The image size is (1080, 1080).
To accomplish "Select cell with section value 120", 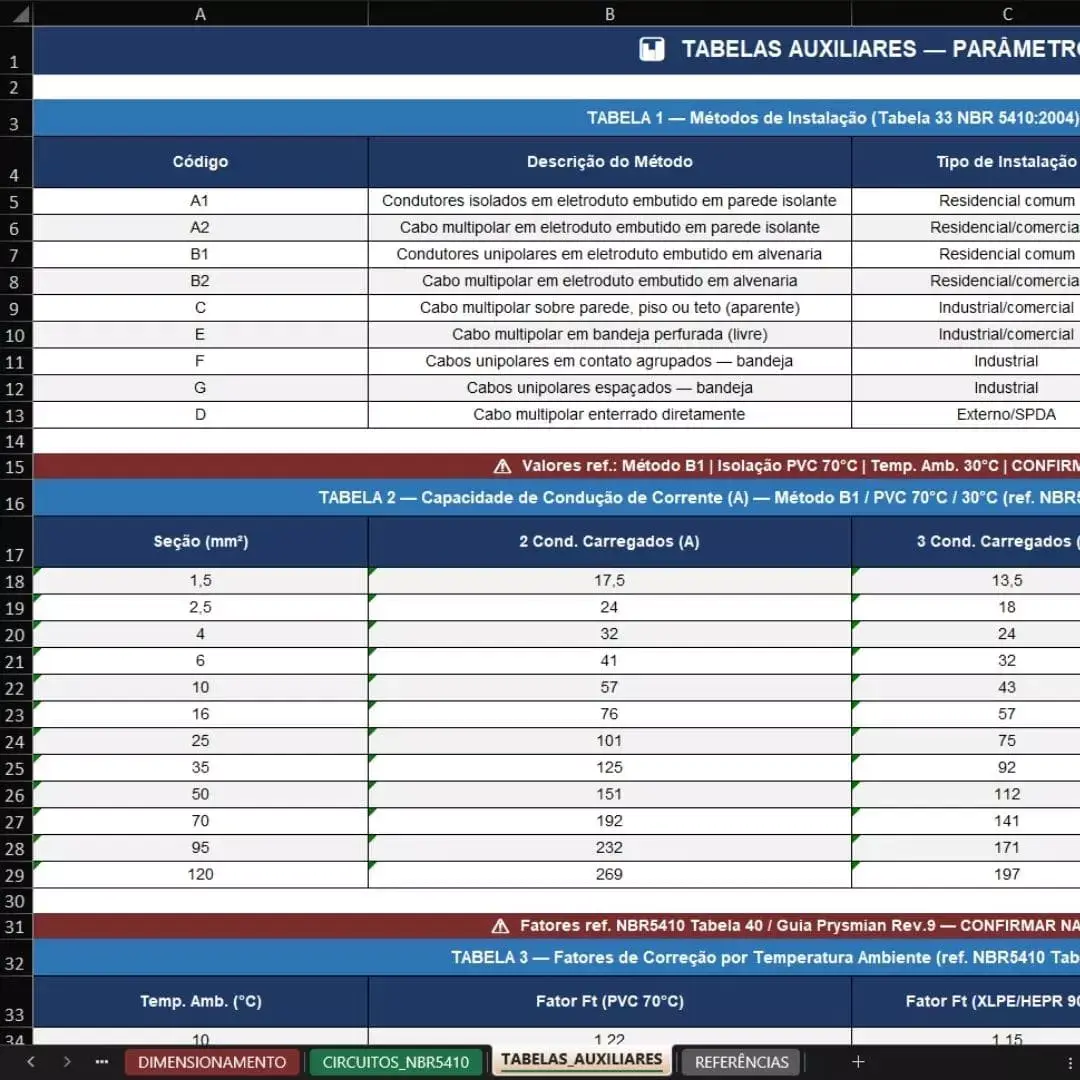I will point(200,875).
